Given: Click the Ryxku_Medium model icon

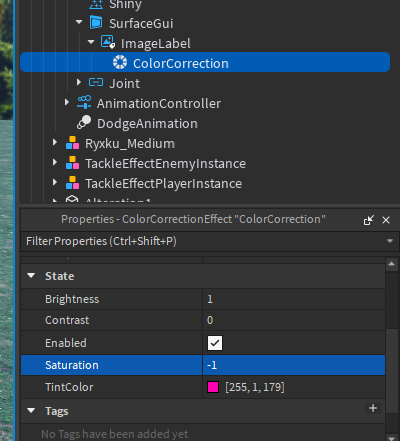Looking at the screenshot, I should 72,143.
